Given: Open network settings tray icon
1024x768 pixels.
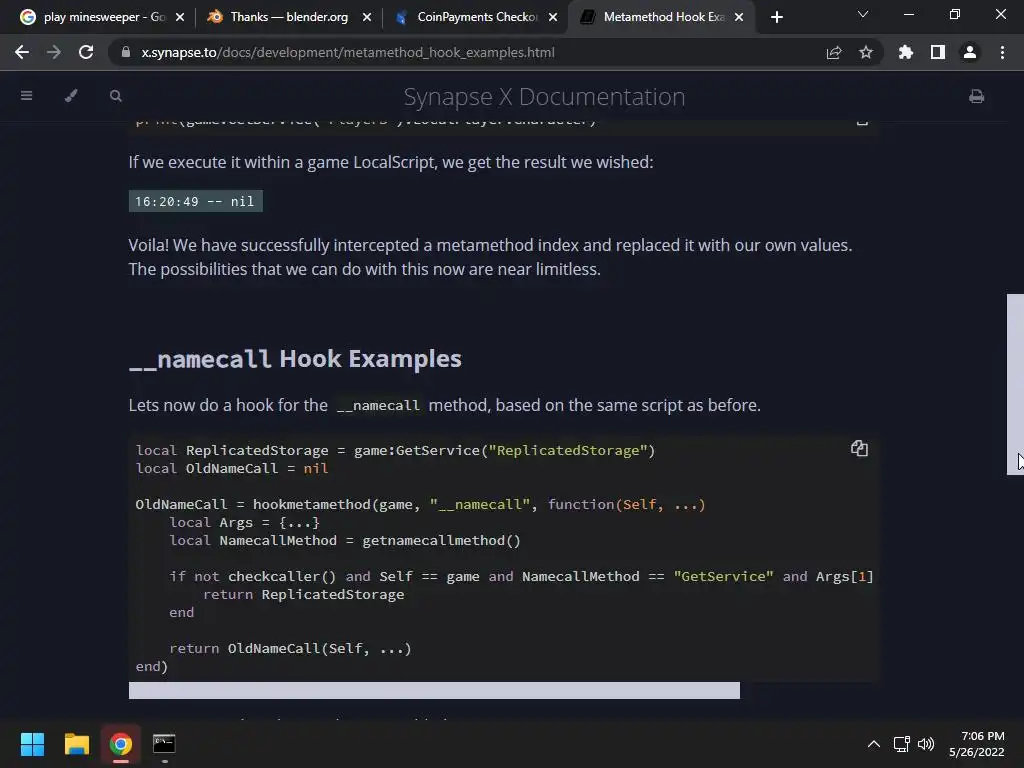Looking at the screenshot, I should pyautogui.click(x=902, y=744).
